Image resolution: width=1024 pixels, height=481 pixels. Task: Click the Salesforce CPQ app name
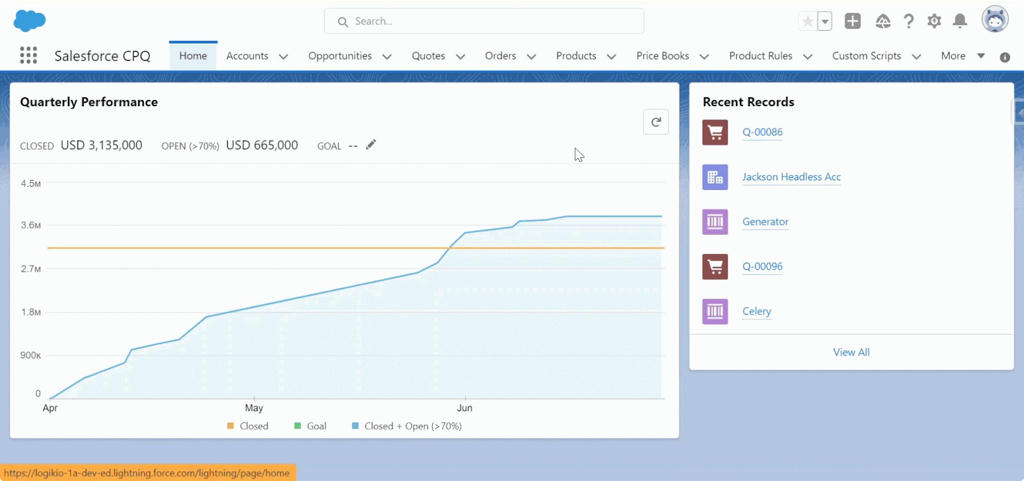point(103,56)
